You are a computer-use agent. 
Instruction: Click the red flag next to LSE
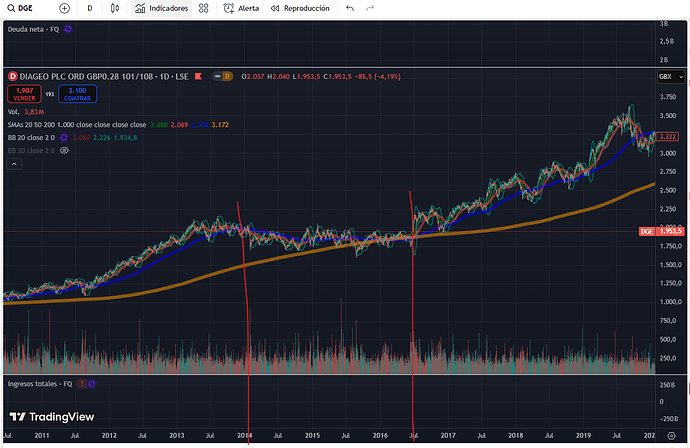[x=200, y=76]
